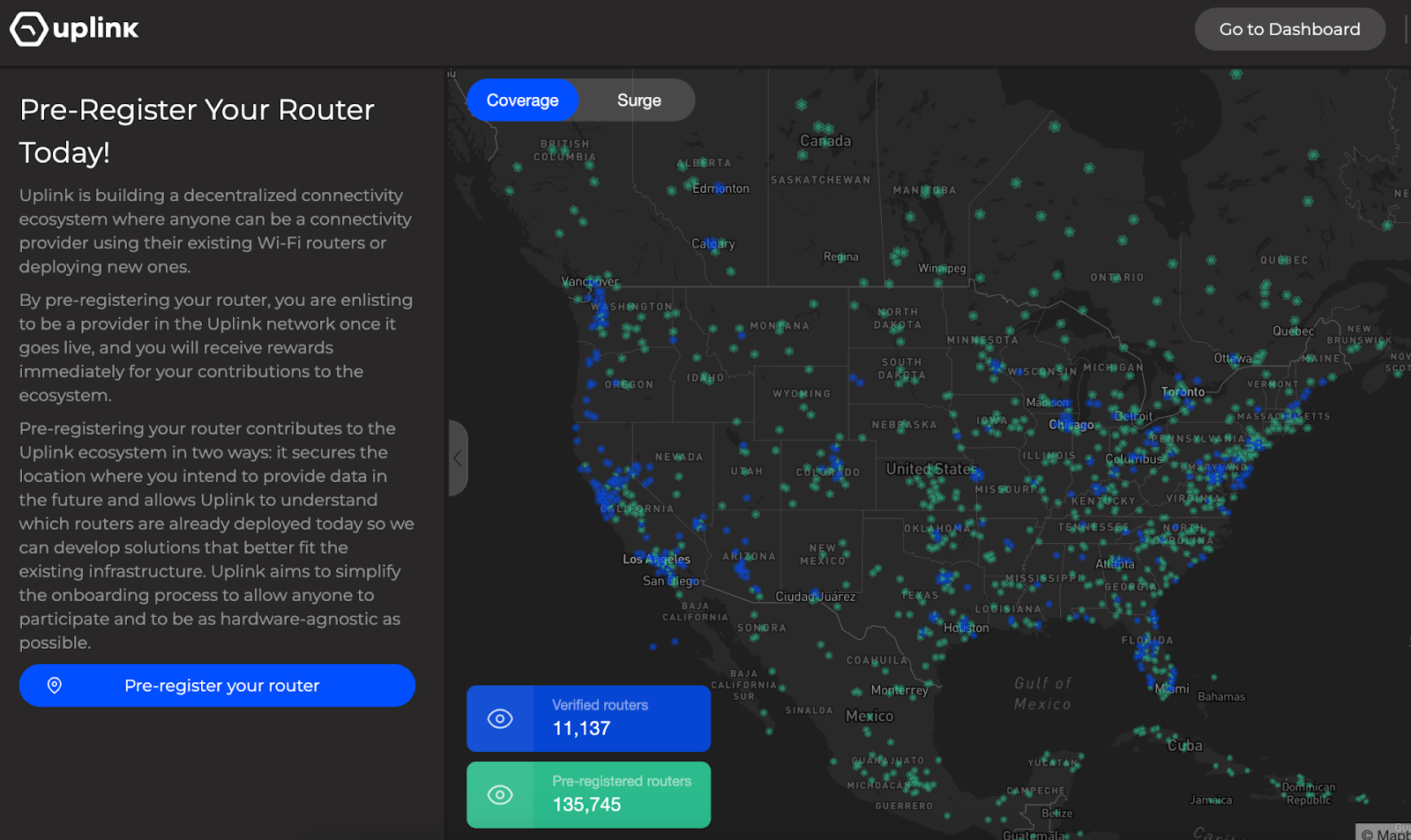This screenshot has width=1411, height=840.
Task: Switch the map view to Surge
Action: pyautogui.click(x=638, y=100)
